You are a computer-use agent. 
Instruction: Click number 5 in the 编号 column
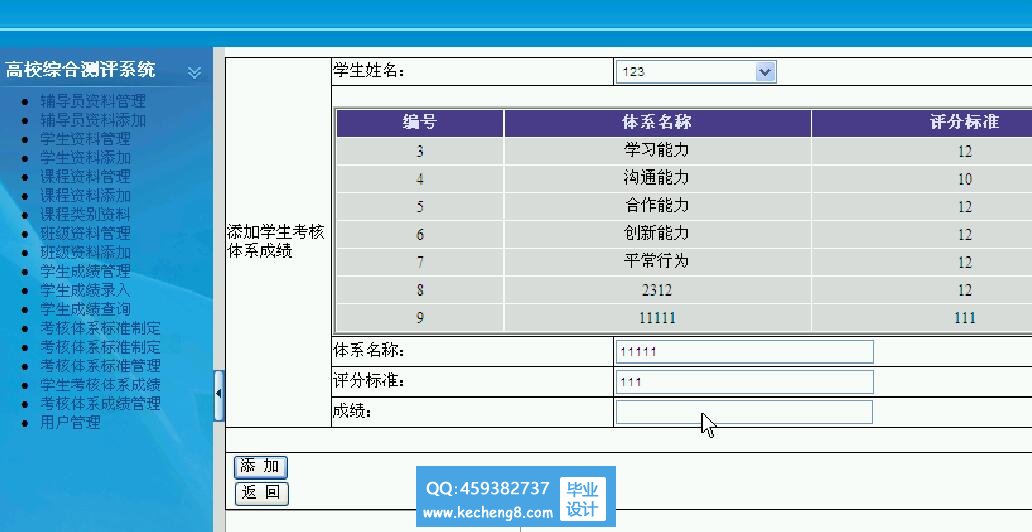pyautogui.click(x=420, y=207)
